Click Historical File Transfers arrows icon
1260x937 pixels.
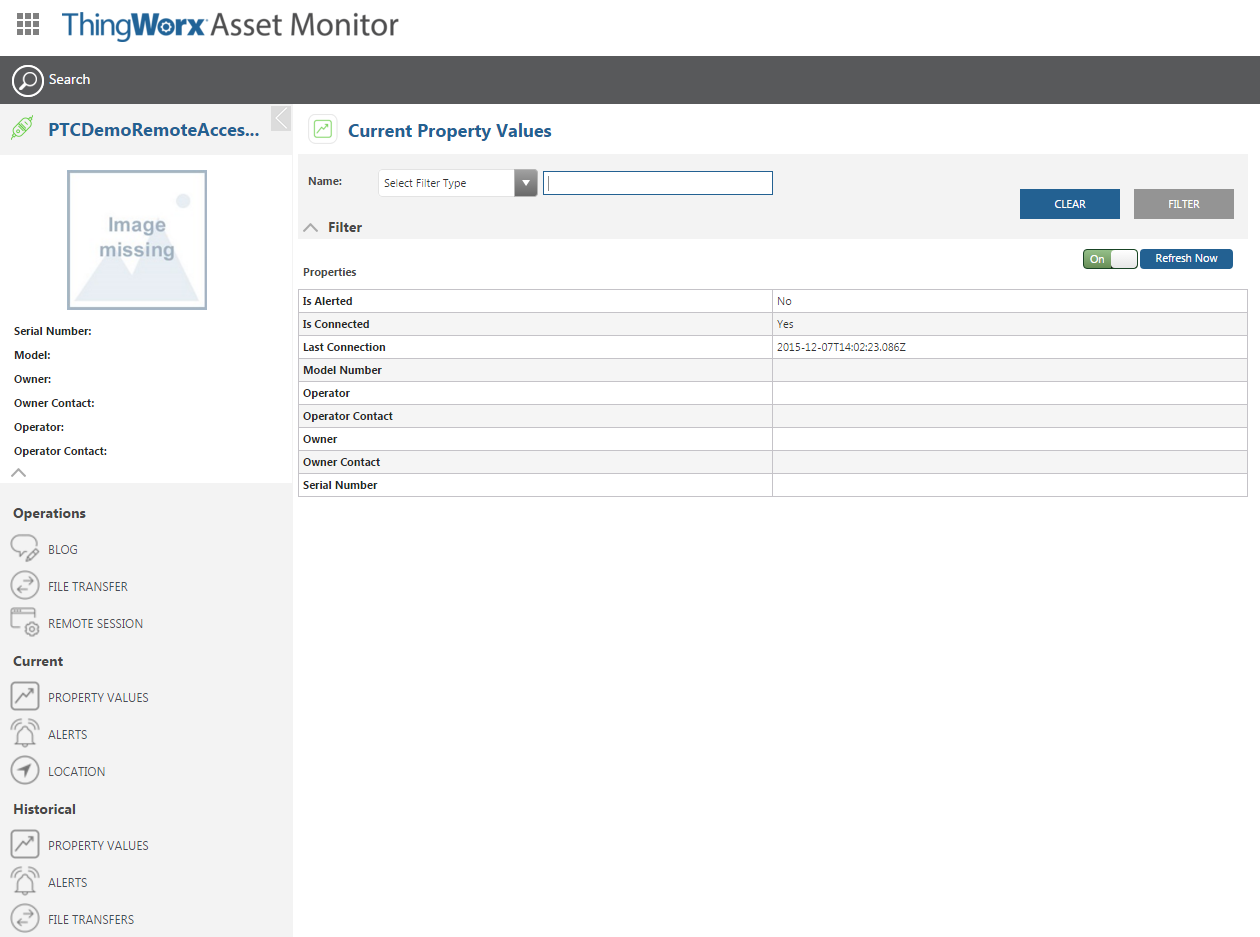pos(25,918)
